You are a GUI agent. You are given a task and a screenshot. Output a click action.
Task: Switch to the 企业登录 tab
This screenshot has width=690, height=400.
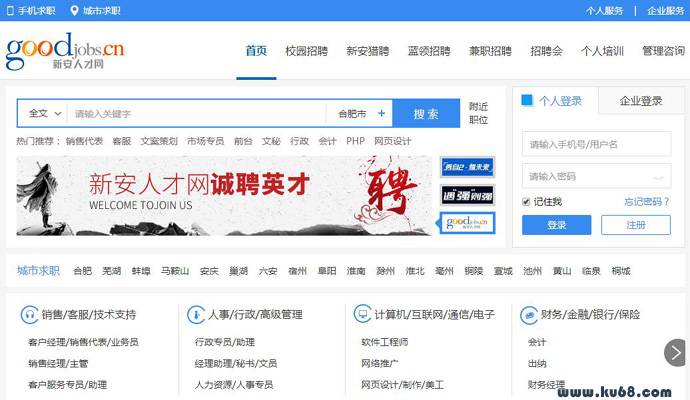641,101
